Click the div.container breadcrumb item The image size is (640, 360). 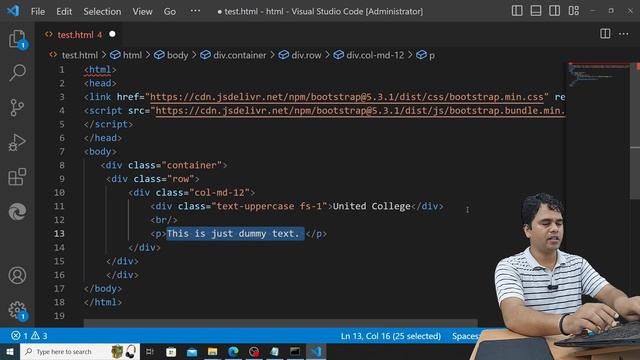tap(239, 55)
